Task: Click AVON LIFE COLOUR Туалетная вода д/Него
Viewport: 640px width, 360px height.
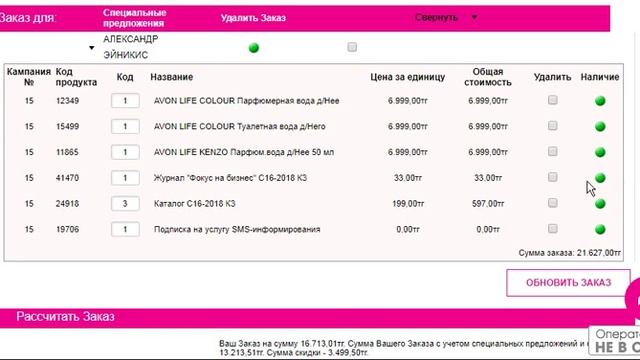Action: click(x=240, y=127)
